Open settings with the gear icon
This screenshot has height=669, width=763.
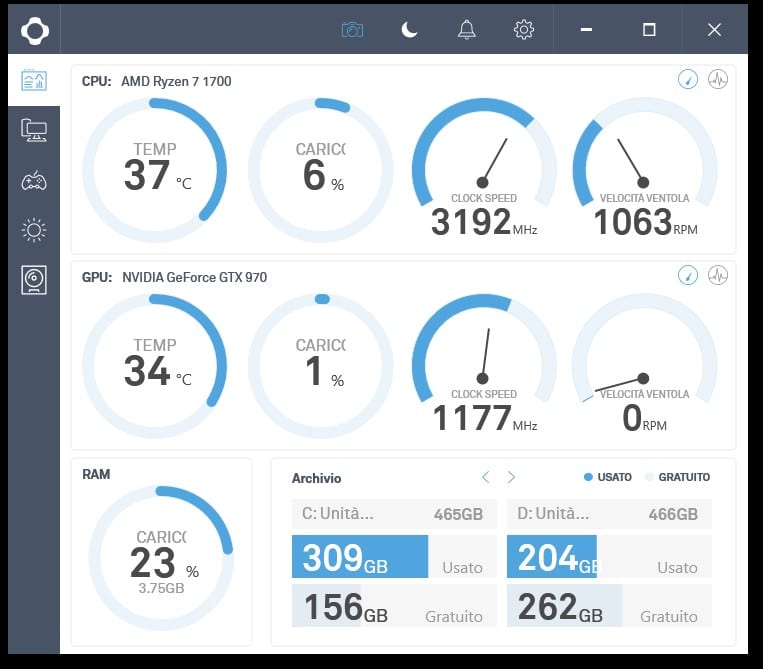point(524,30)
